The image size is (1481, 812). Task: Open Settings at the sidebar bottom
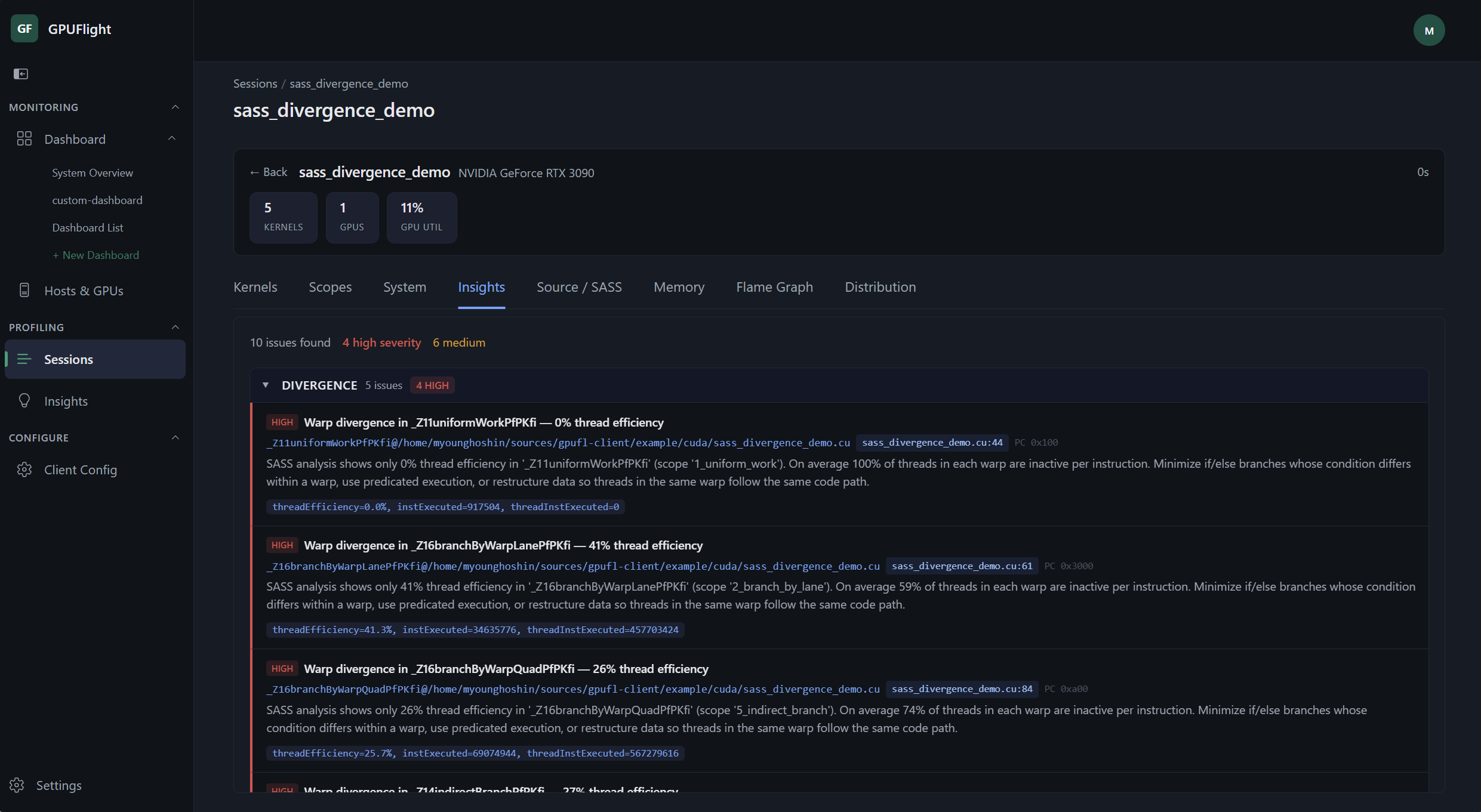point(59,785)
